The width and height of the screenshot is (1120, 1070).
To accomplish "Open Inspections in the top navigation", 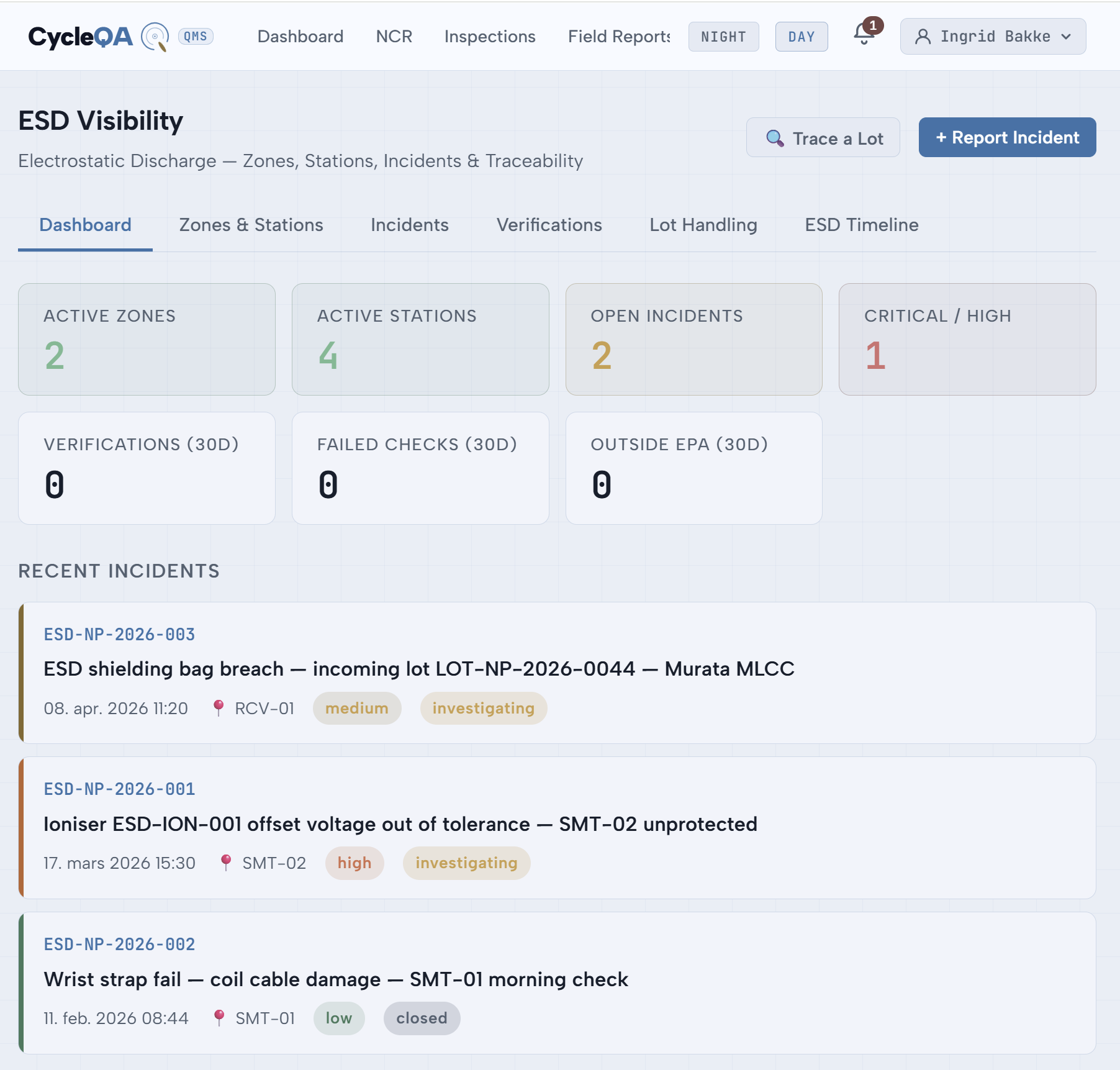I will coord(490,37).
